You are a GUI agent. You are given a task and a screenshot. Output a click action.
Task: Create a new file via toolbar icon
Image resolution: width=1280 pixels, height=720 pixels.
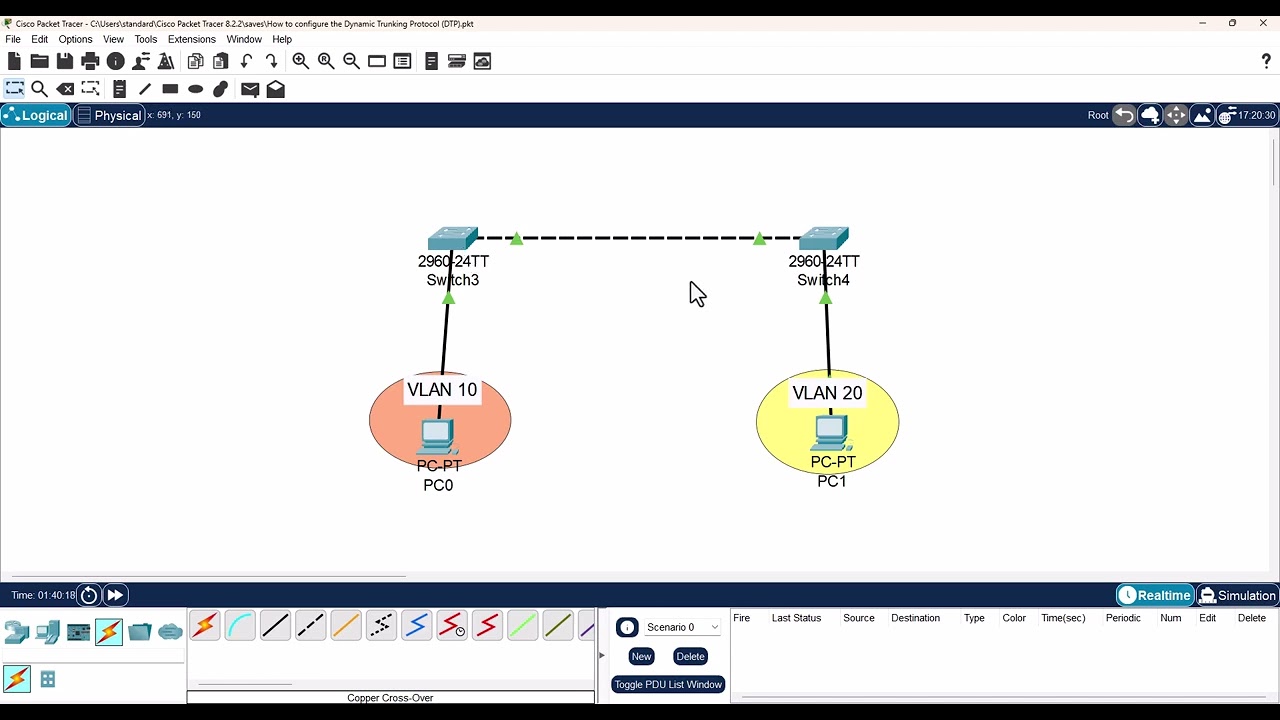pos(14,61)
